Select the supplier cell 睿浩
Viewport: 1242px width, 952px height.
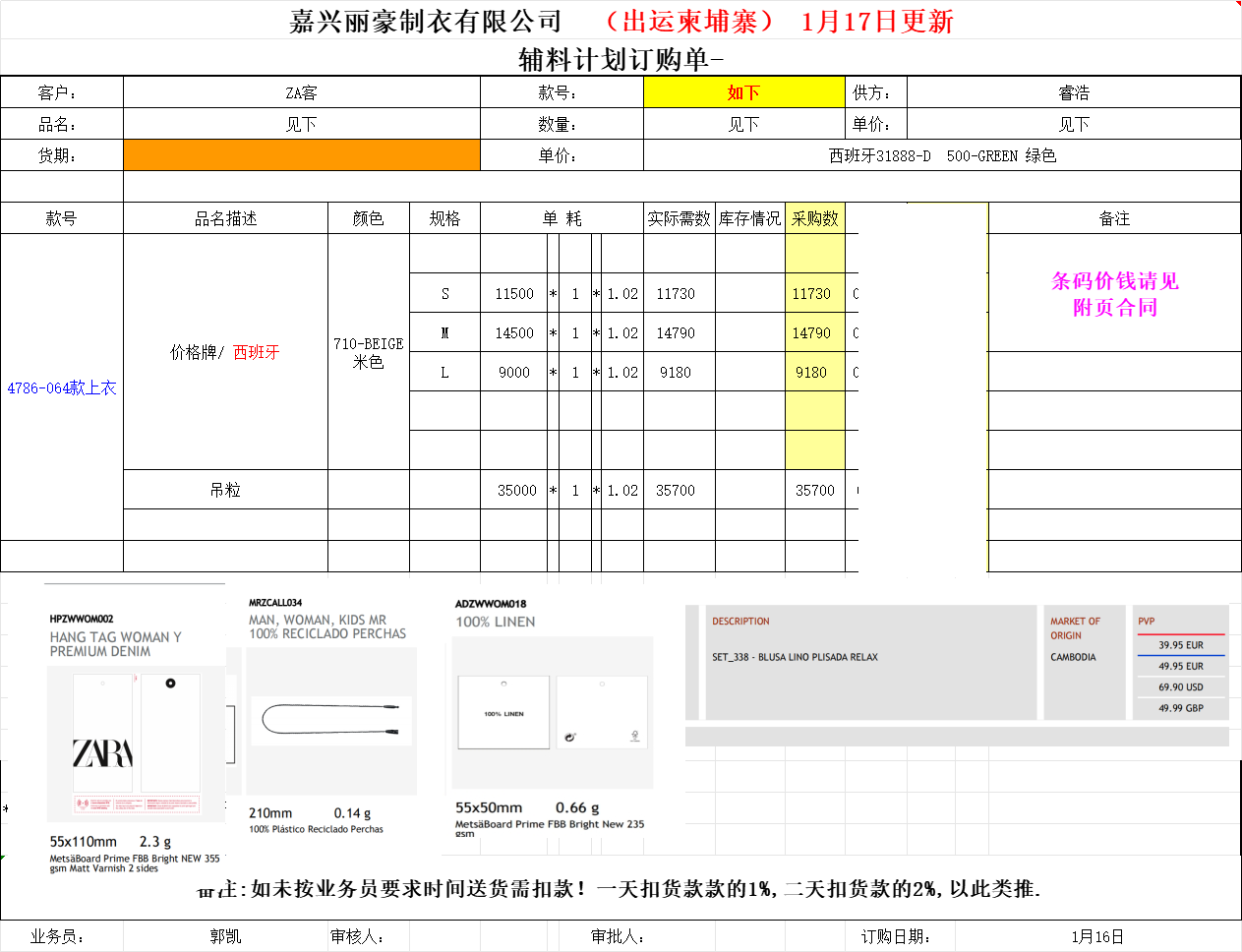tap(1073, 92)
